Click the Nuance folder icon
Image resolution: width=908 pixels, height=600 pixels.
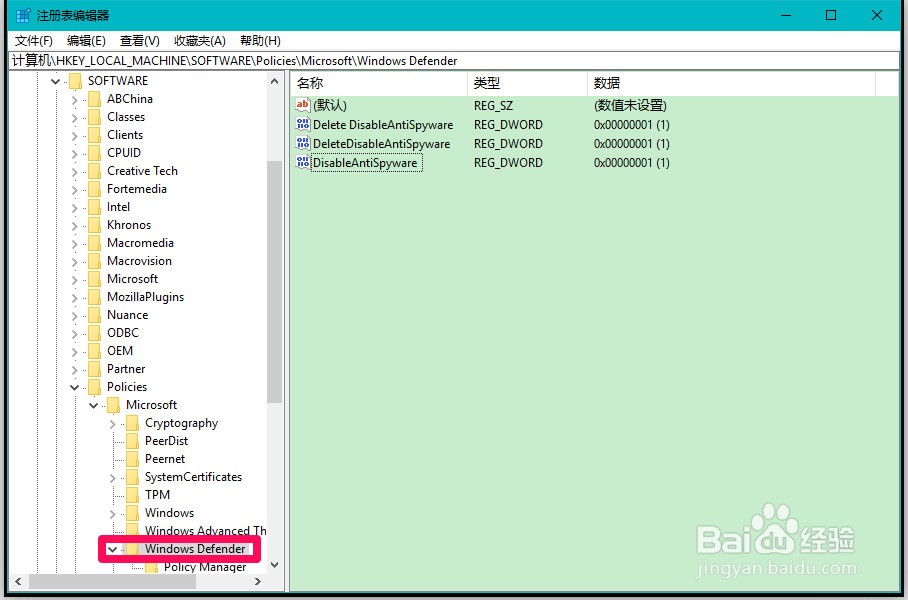(94, 315)
